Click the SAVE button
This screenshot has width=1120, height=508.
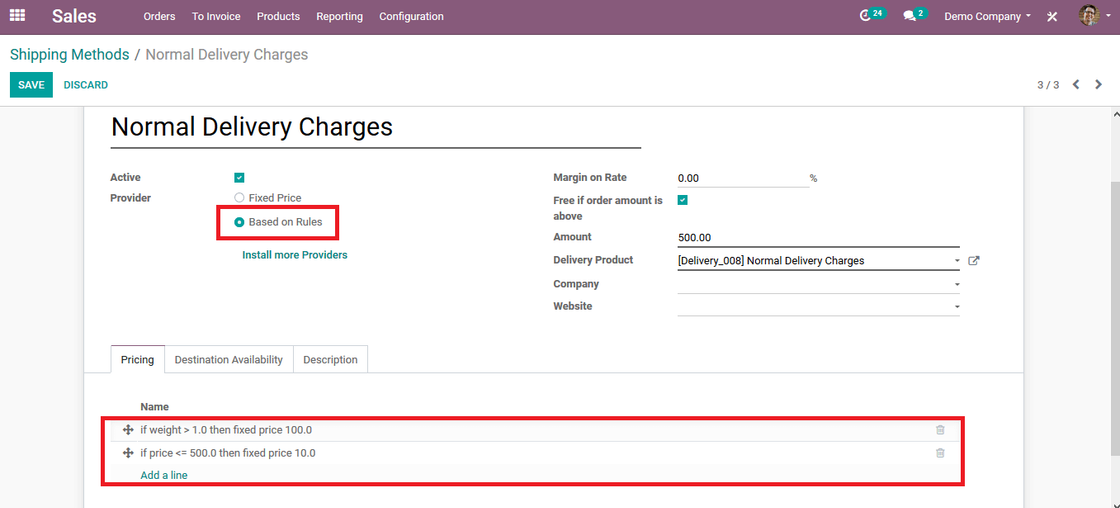31,84
